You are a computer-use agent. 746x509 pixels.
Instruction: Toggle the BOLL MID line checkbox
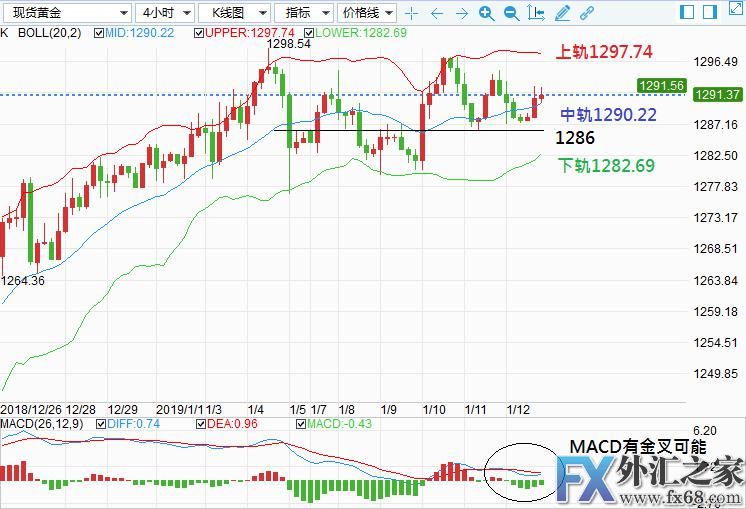tap(99, 33)
